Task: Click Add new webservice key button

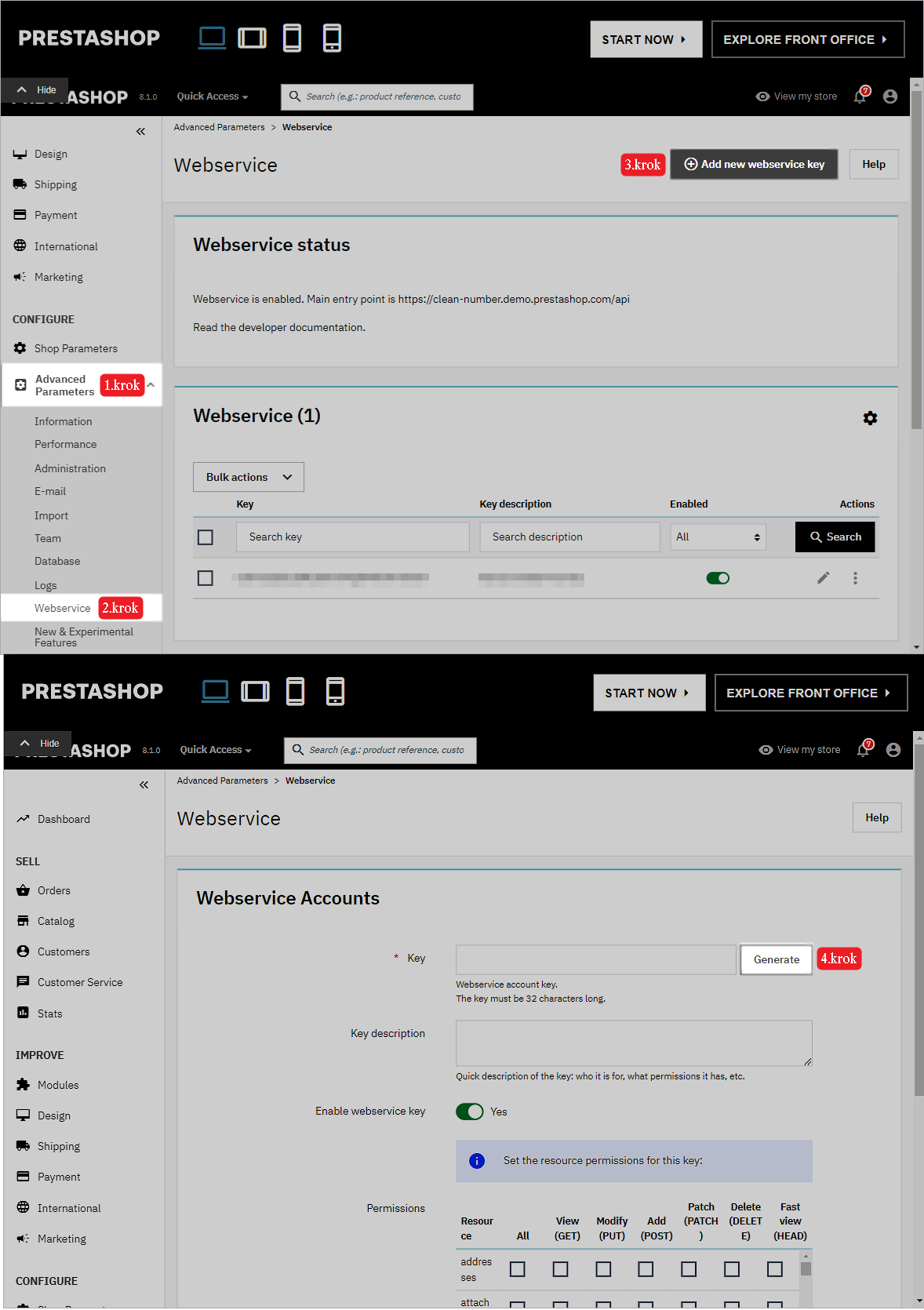Action: point(754,165)
